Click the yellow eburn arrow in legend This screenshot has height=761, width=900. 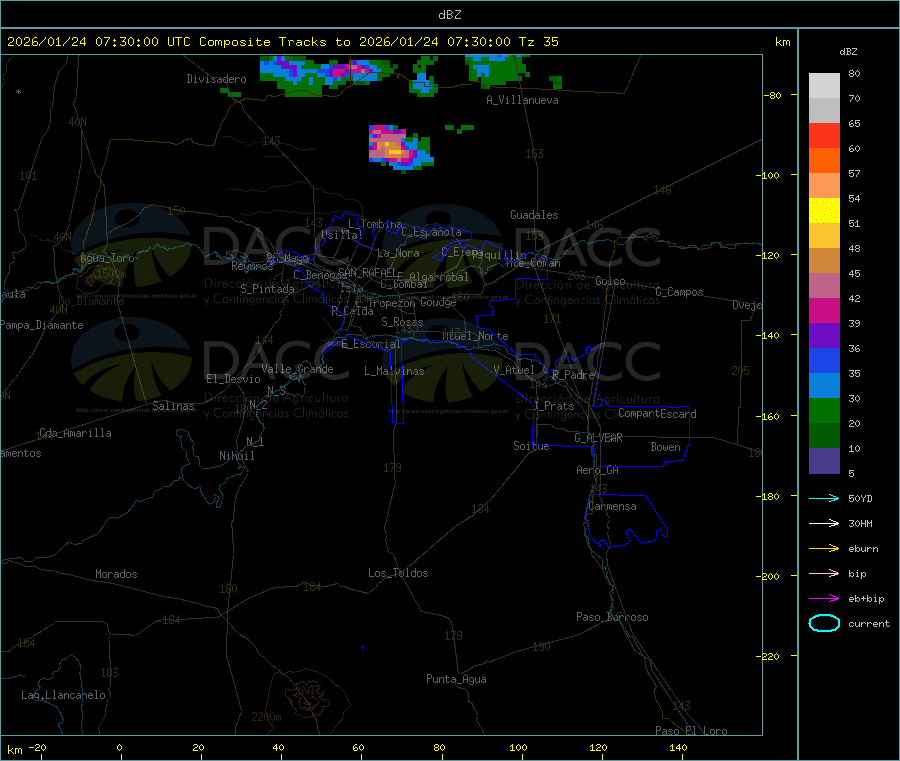[824, 549]
